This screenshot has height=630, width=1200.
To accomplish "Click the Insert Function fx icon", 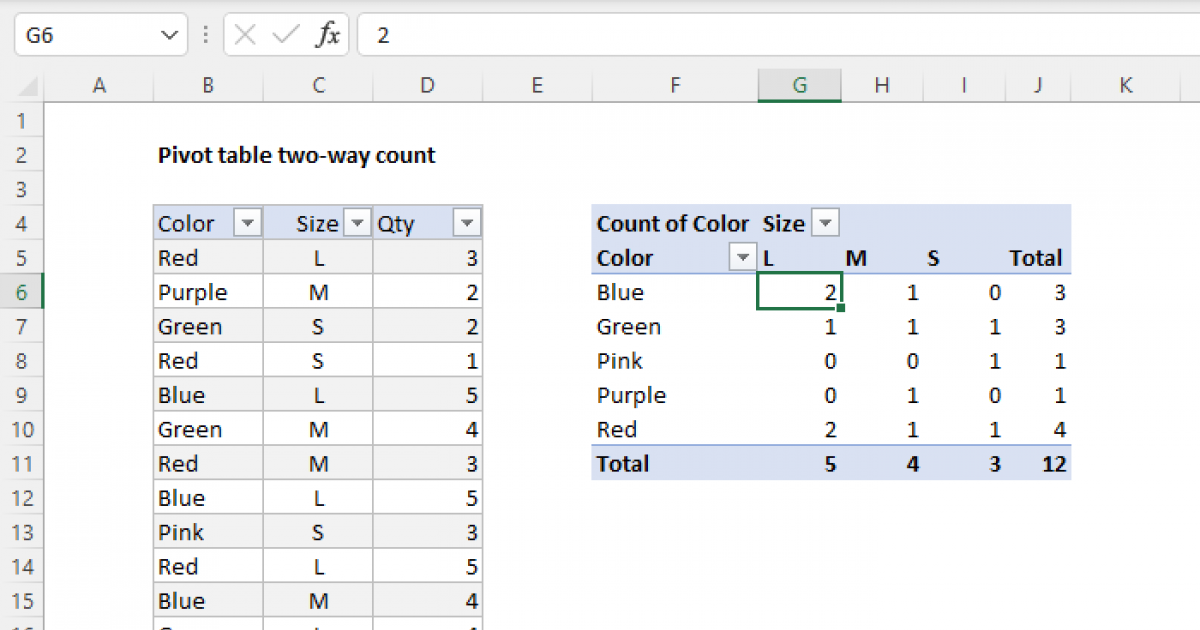I will tap(328, 36).
